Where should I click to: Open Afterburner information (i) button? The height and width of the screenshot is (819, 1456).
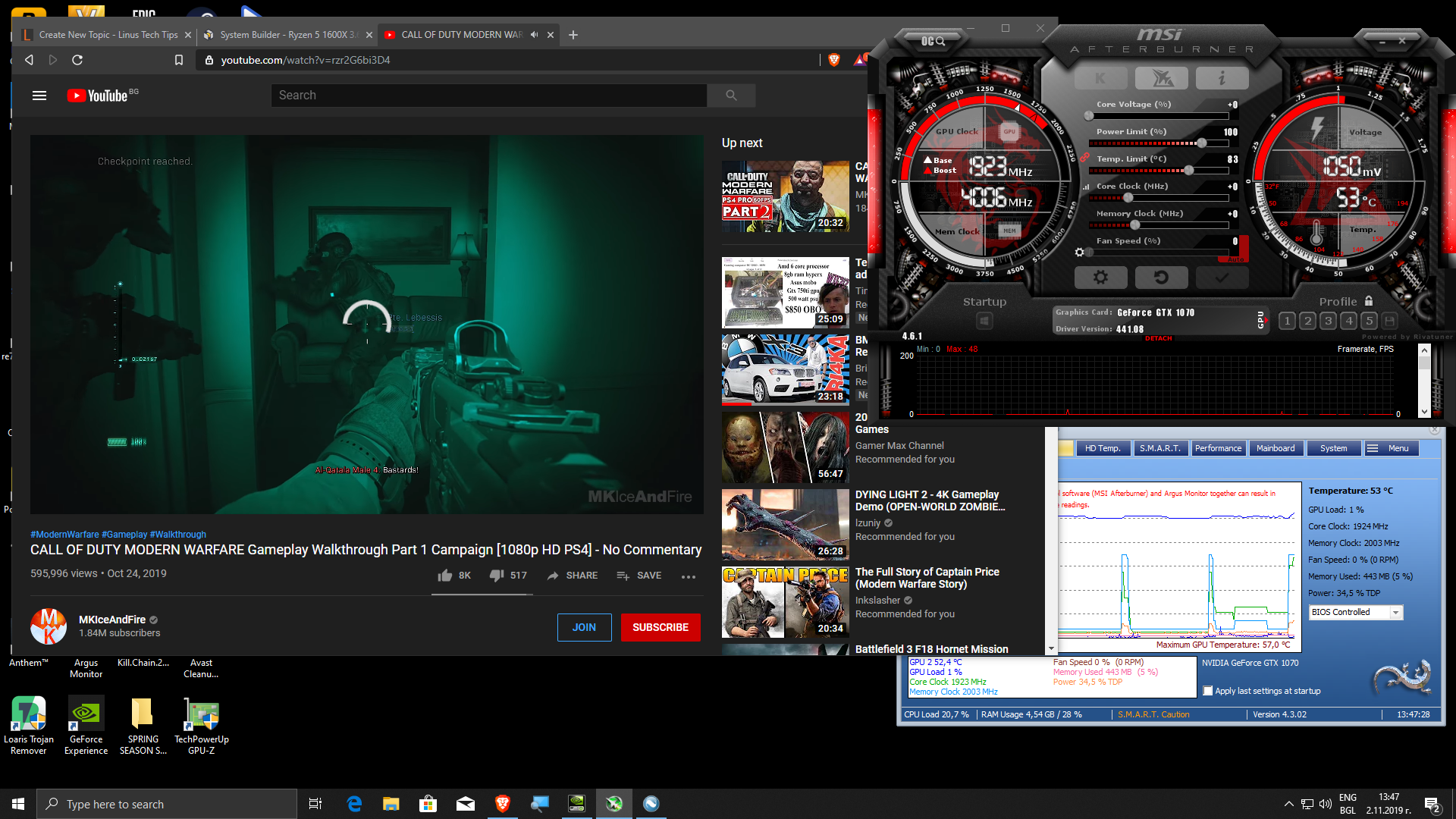(x=1222, y=78)
